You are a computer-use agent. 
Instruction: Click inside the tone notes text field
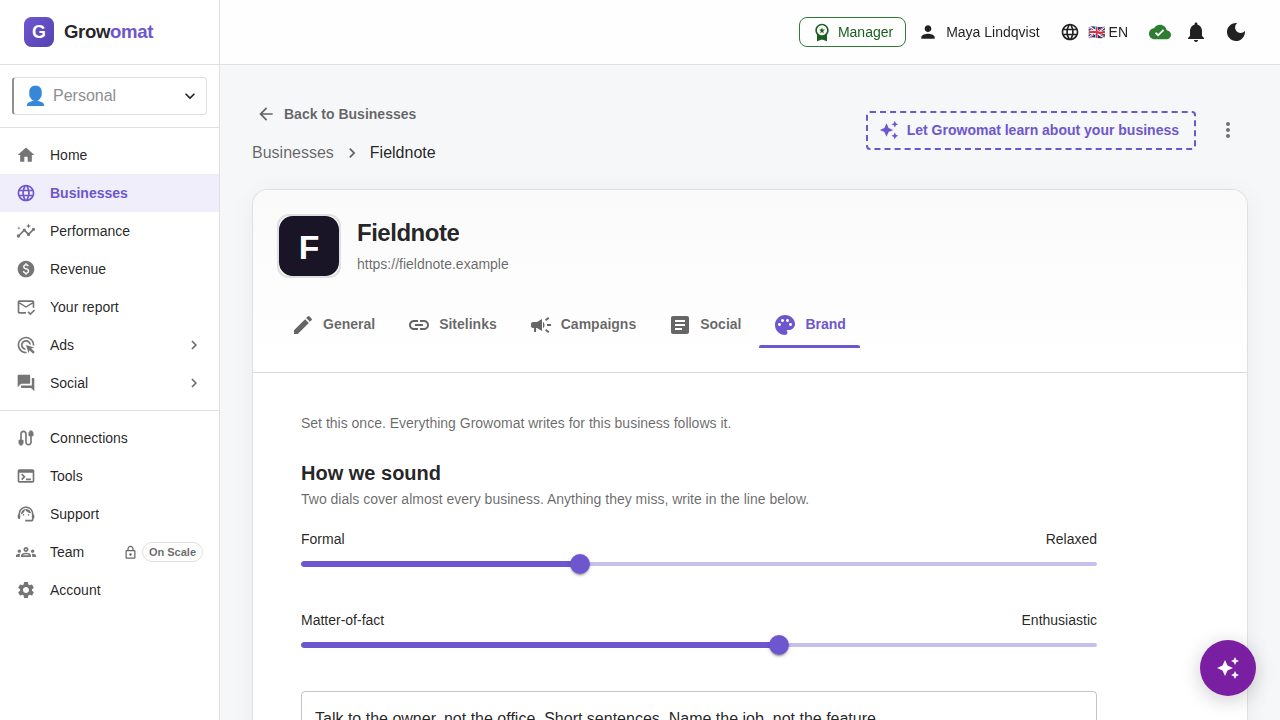699,706
